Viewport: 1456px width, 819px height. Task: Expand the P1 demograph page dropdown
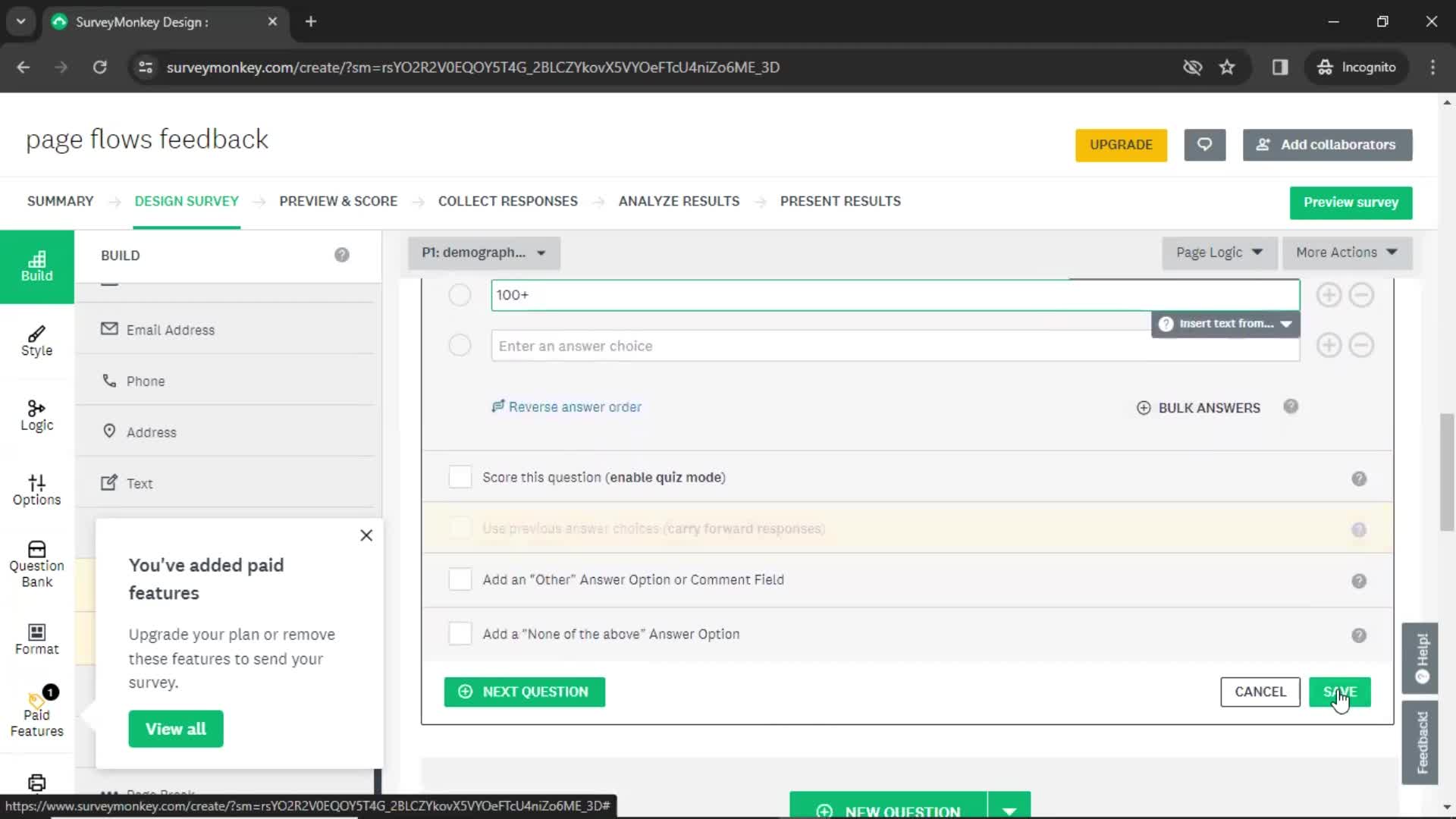[x=541, y=252]
